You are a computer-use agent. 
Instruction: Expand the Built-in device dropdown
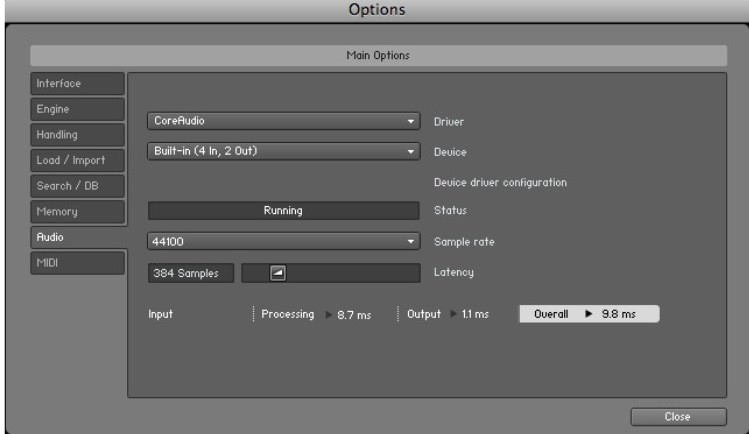[284, 151]
